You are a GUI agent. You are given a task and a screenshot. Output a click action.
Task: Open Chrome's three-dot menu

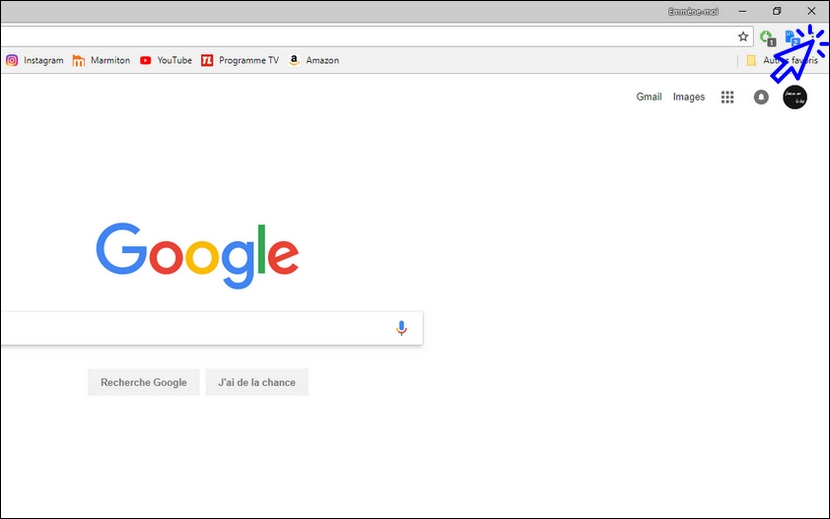[814, 37]
